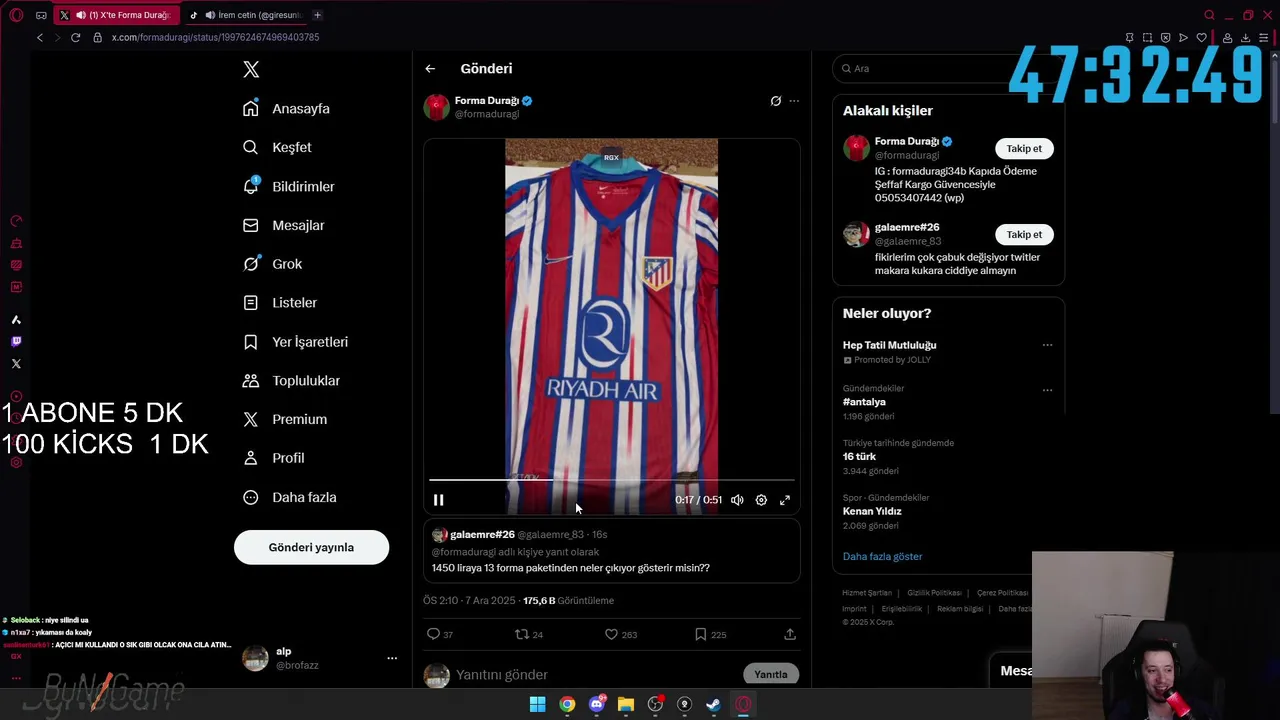1280x720 pixels.
Task: Open account menu dots next to alp
Action: [x=392, y=658]
